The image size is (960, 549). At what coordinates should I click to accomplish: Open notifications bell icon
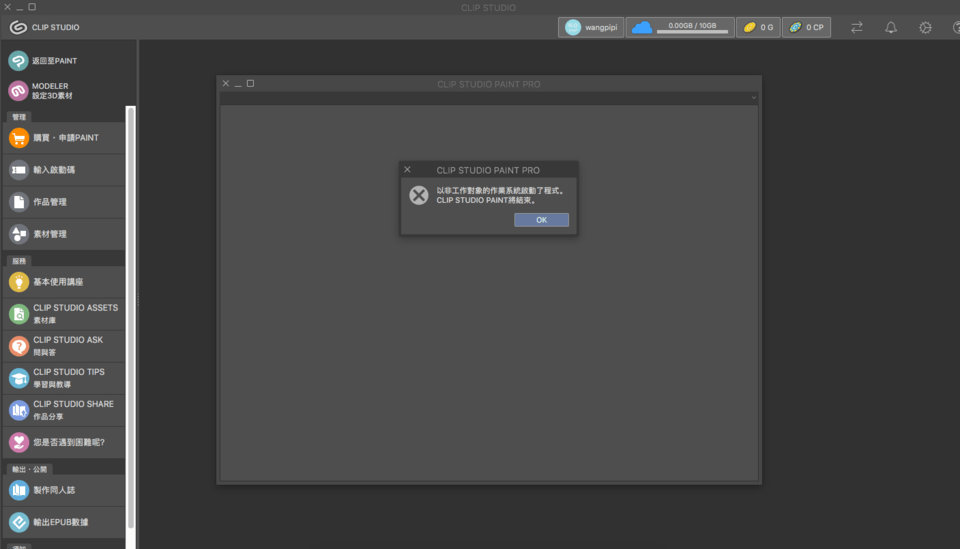coord(891,27)
